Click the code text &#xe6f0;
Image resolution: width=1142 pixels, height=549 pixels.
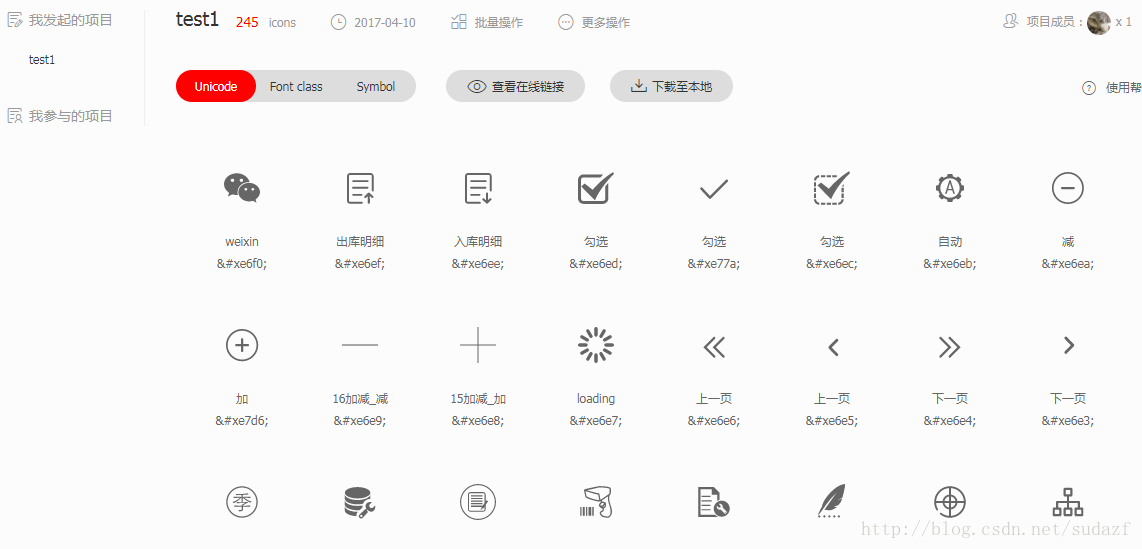pyautogui.click(x=242, y=264)
